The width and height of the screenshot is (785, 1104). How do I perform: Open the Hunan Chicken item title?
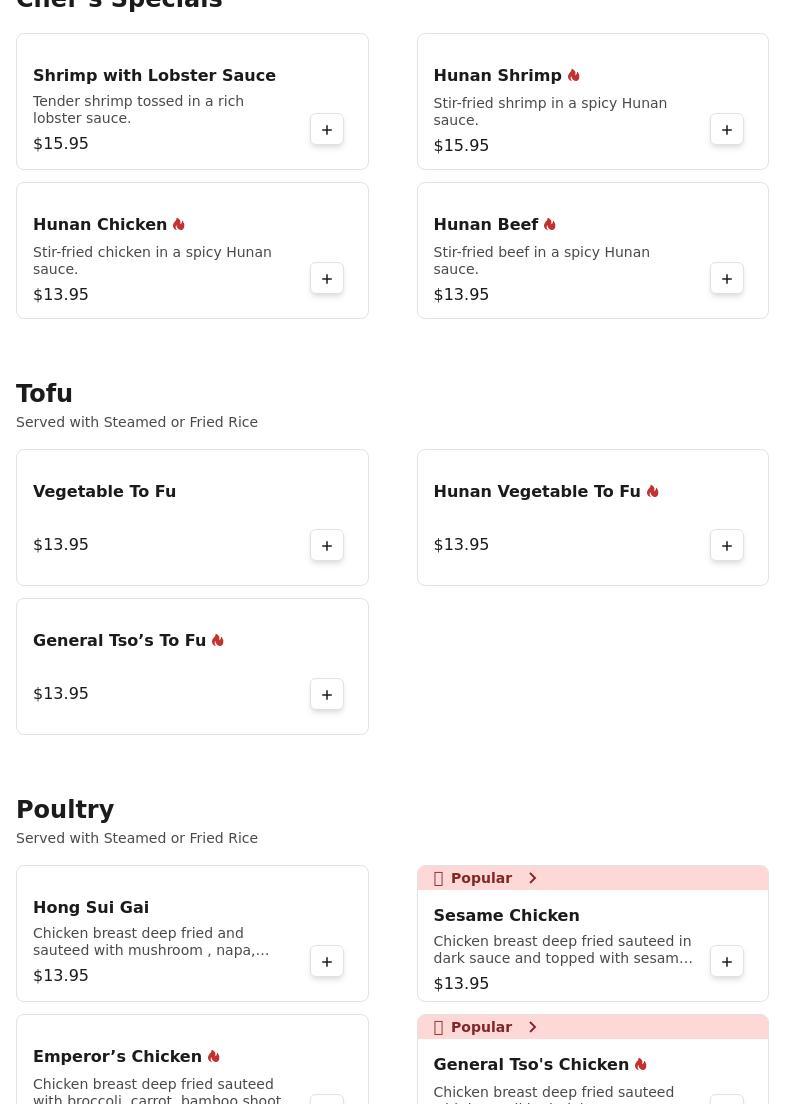pos(100,225)
